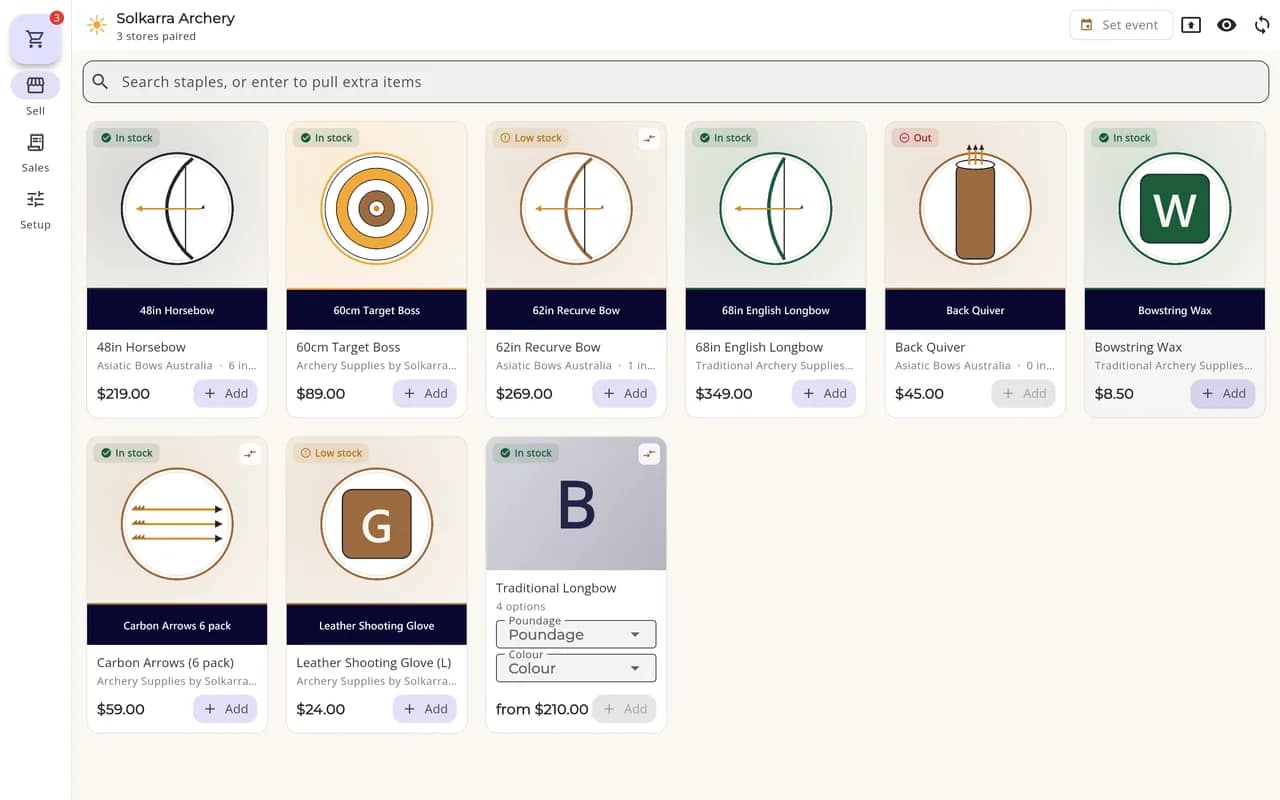The width and height of the screenshot is (1280, 800).
Task: Click the 62in Recurve Bow product image
Action: tap(576, 225)
